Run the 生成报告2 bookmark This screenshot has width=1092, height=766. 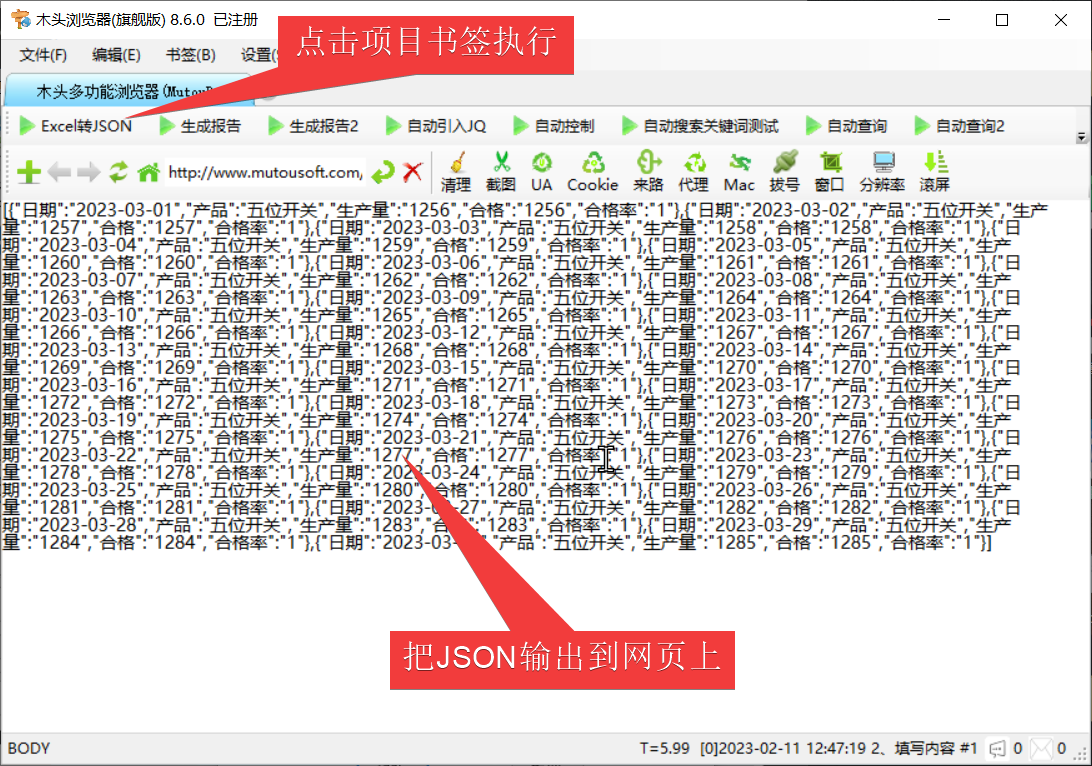(x=313, y=126)
